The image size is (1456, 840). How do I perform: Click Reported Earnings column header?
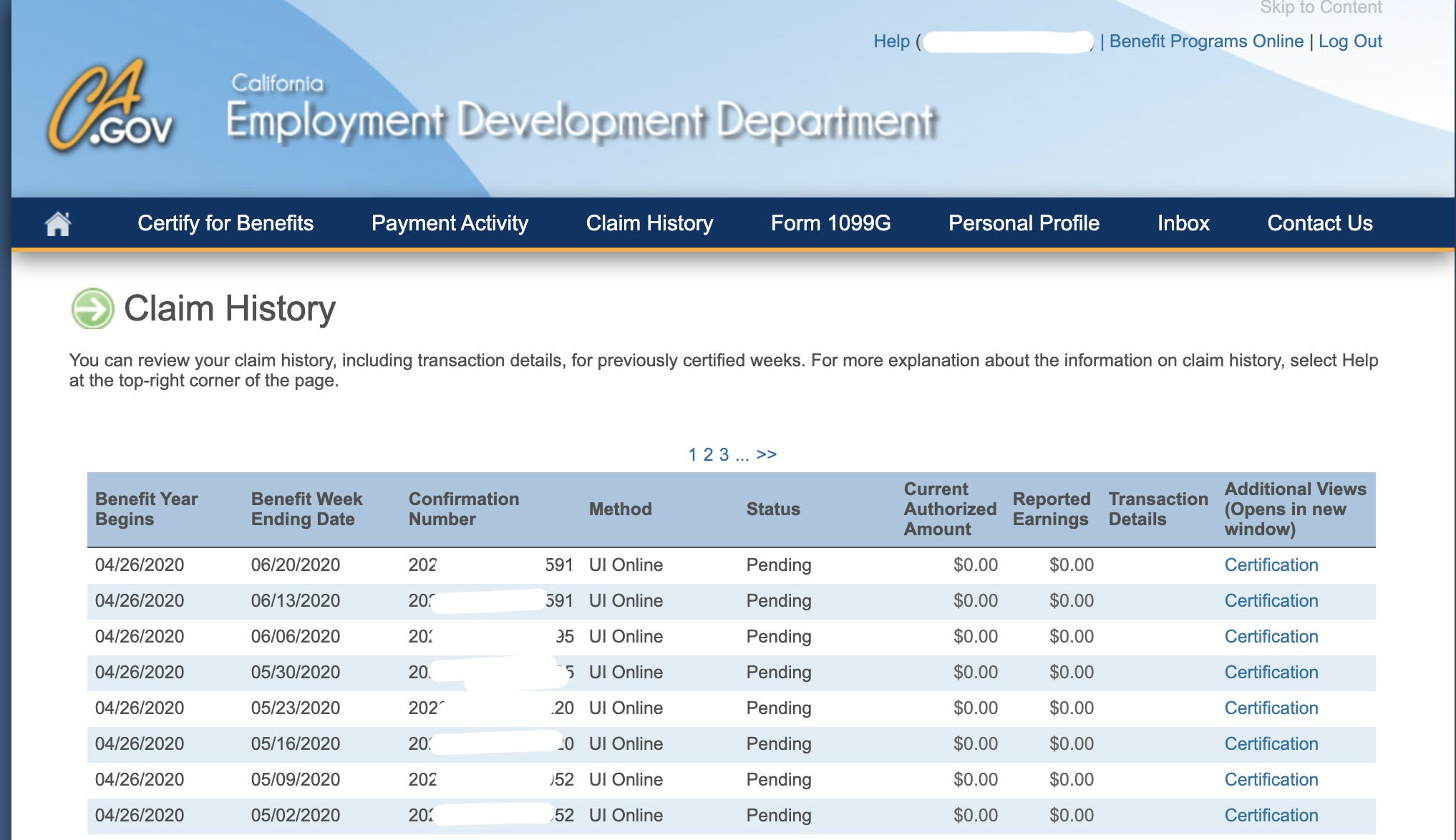pyautogui.click(x=1051, y=509)
